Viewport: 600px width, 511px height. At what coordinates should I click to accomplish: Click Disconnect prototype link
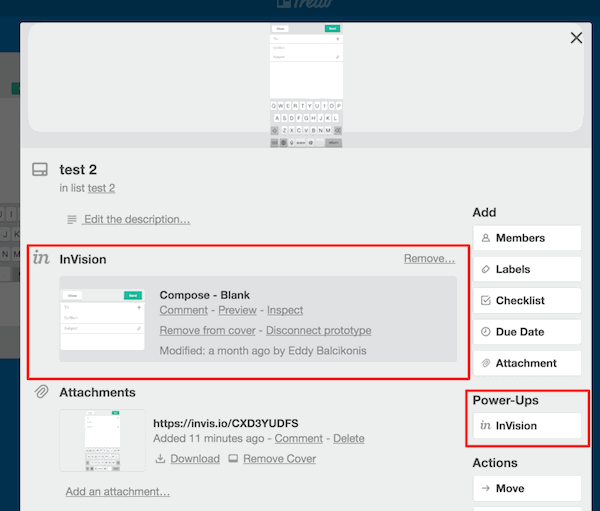pyautogui.click(x=318, y=330)
